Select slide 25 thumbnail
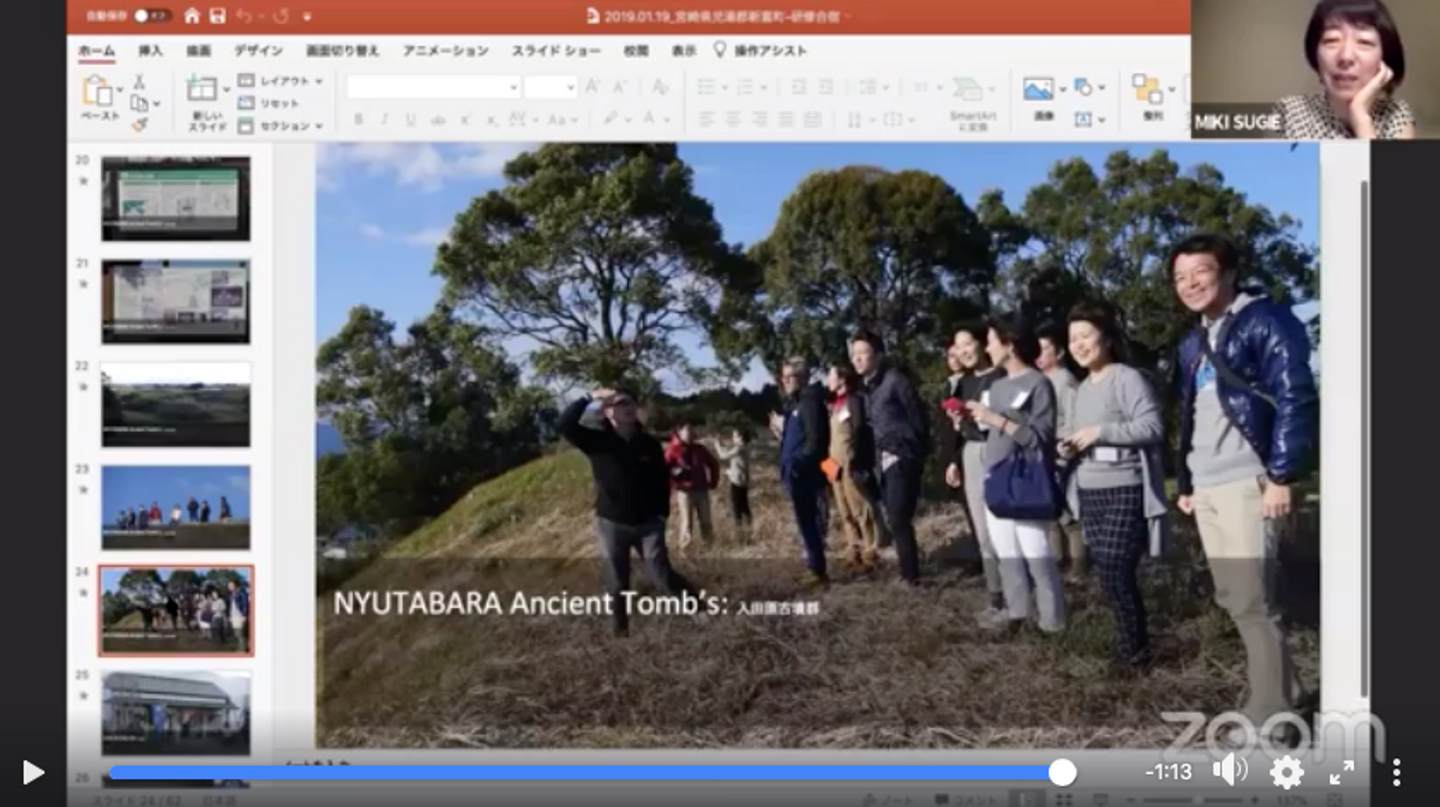1440x807 pixels. coord(176,713)
